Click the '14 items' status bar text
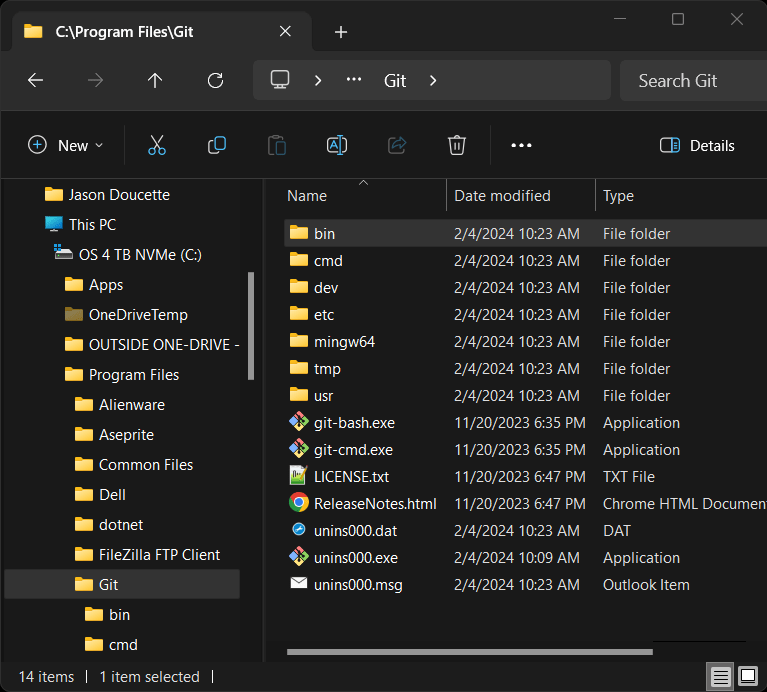767x692 pixels. coord(46,677)
